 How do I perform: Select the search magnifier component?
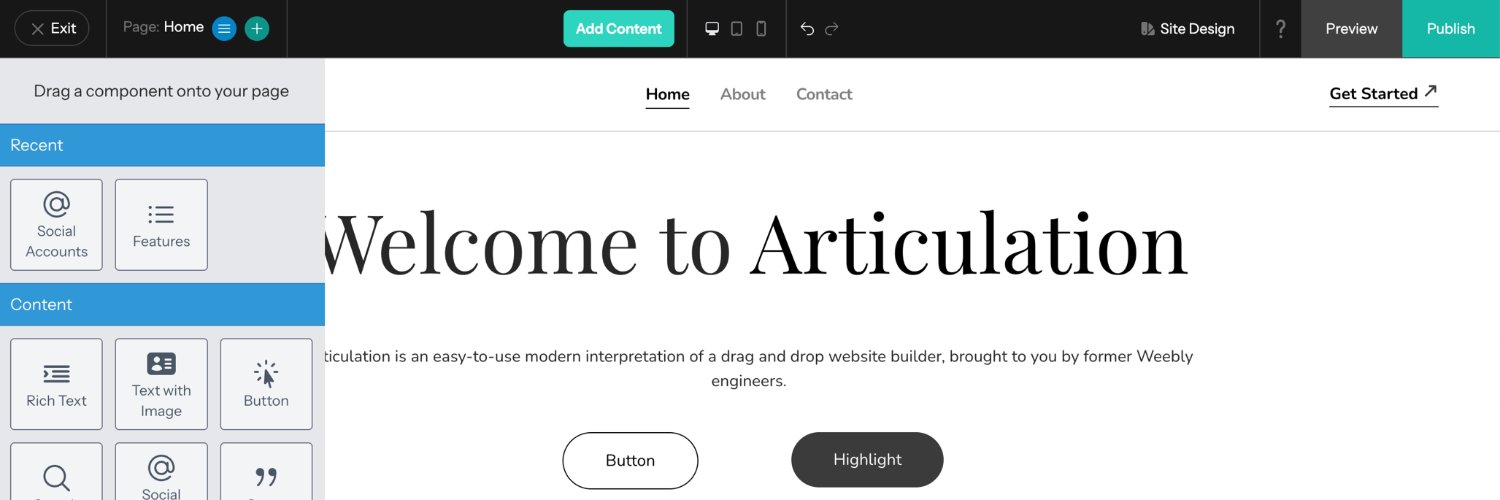pyautogui.click(x=56, y=471)
